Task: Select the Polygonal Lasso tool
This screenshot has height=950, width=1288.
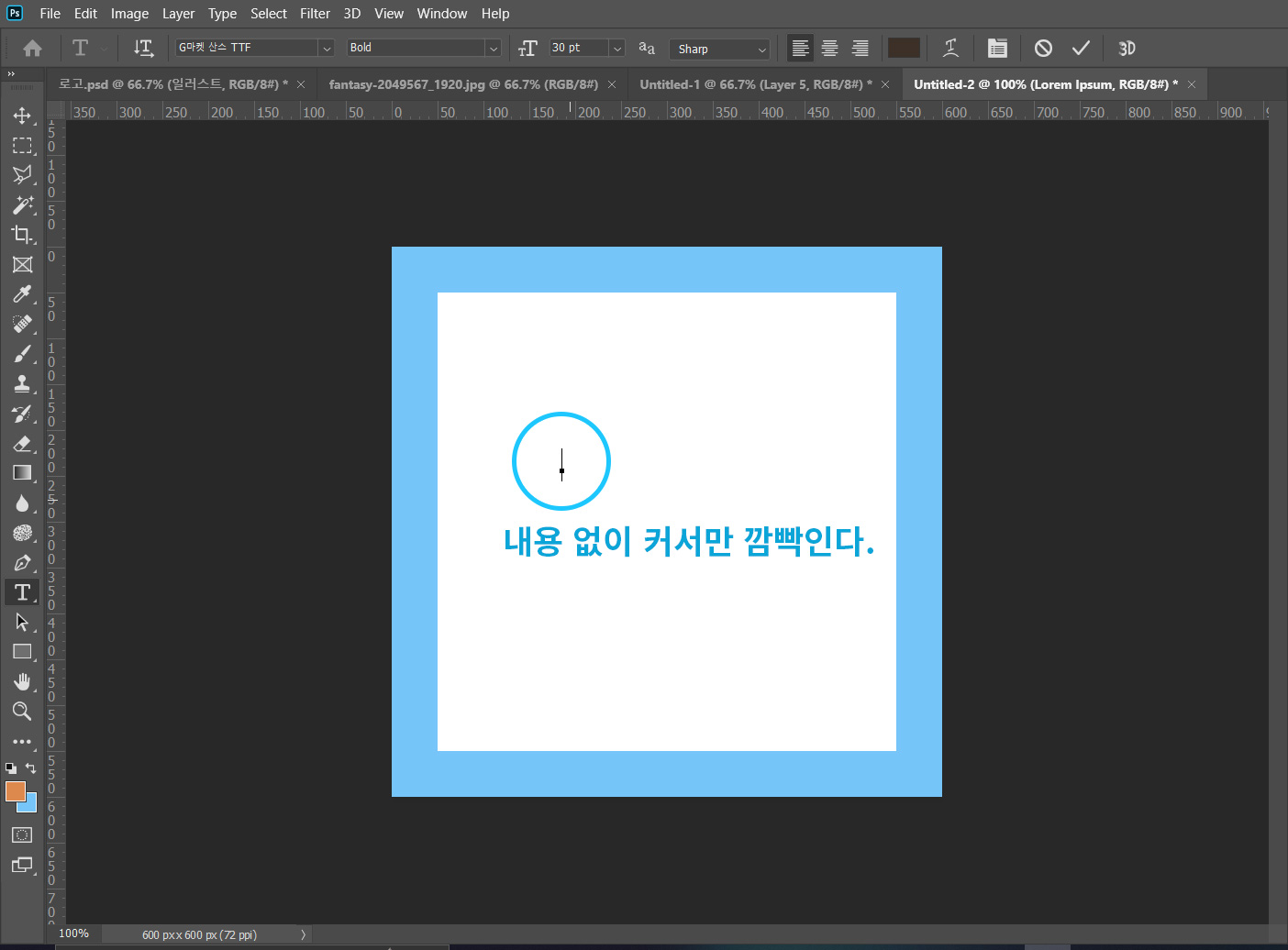Action: [x=22, y=175]
